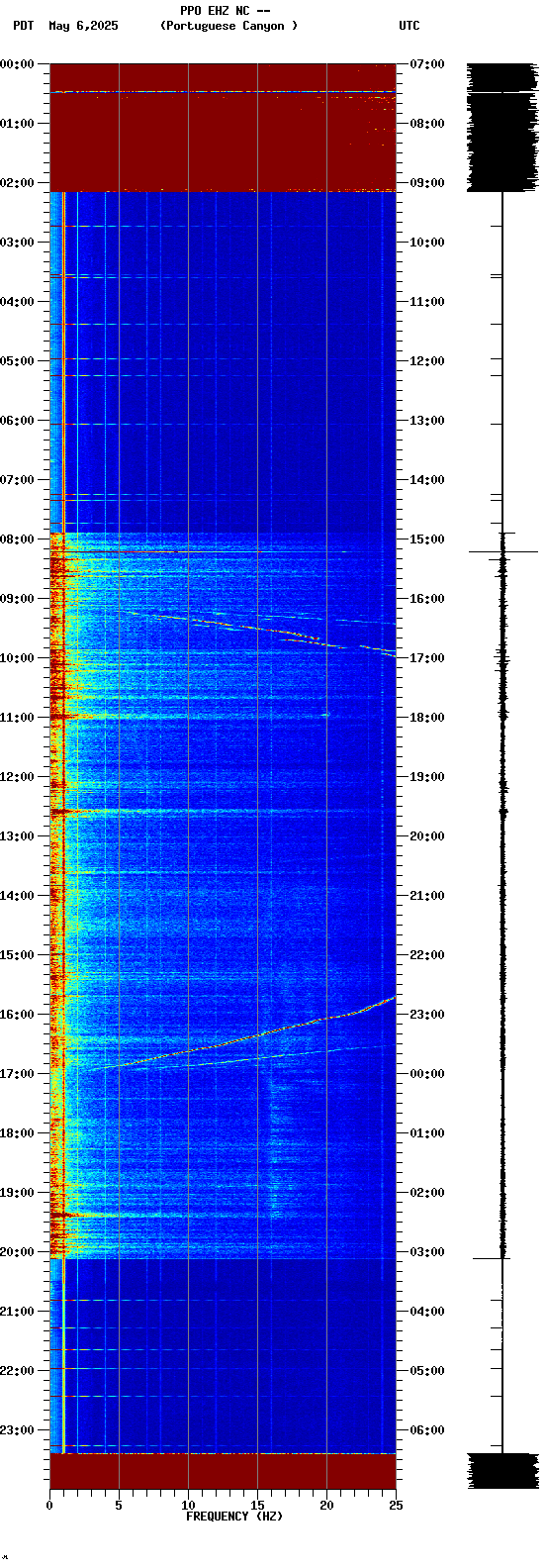
Task: Click the frequency axis '0' tick label
Action: pos(49,1506)
